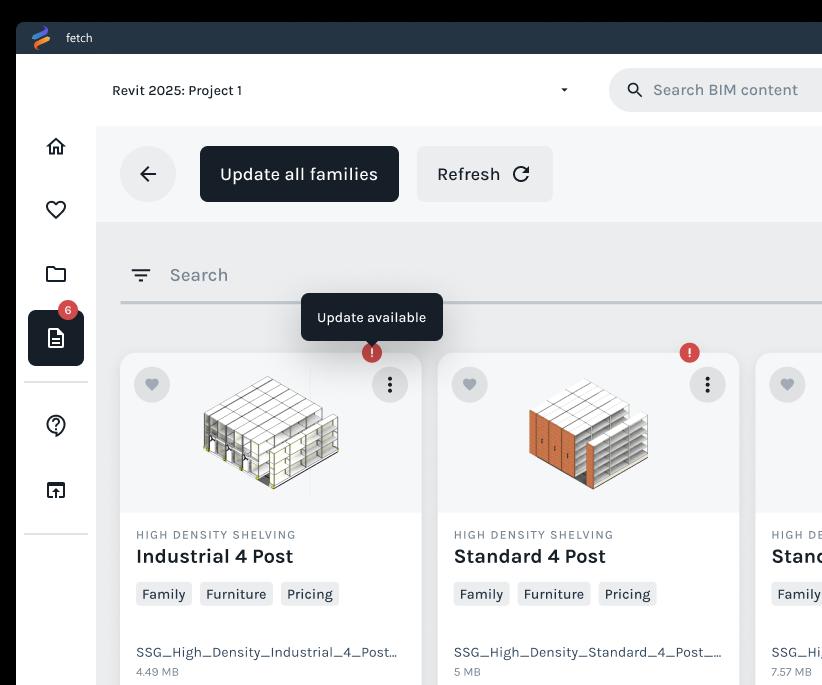
Task: Click the fetch menu in the title bar
Action: coord(79,38)
